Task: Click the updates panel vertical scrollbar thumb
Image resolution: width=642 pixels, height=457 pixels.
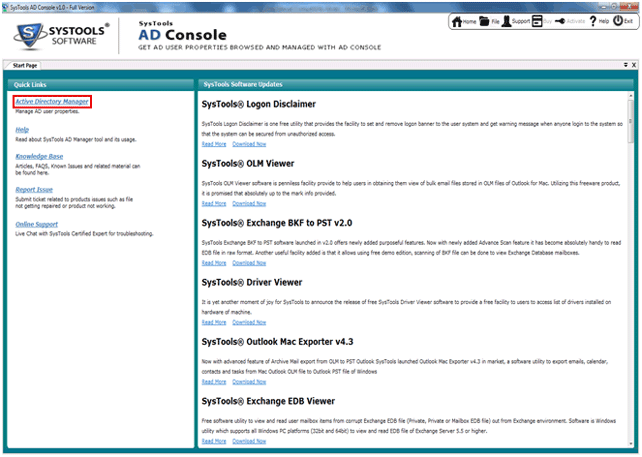Action: (631, 121)
